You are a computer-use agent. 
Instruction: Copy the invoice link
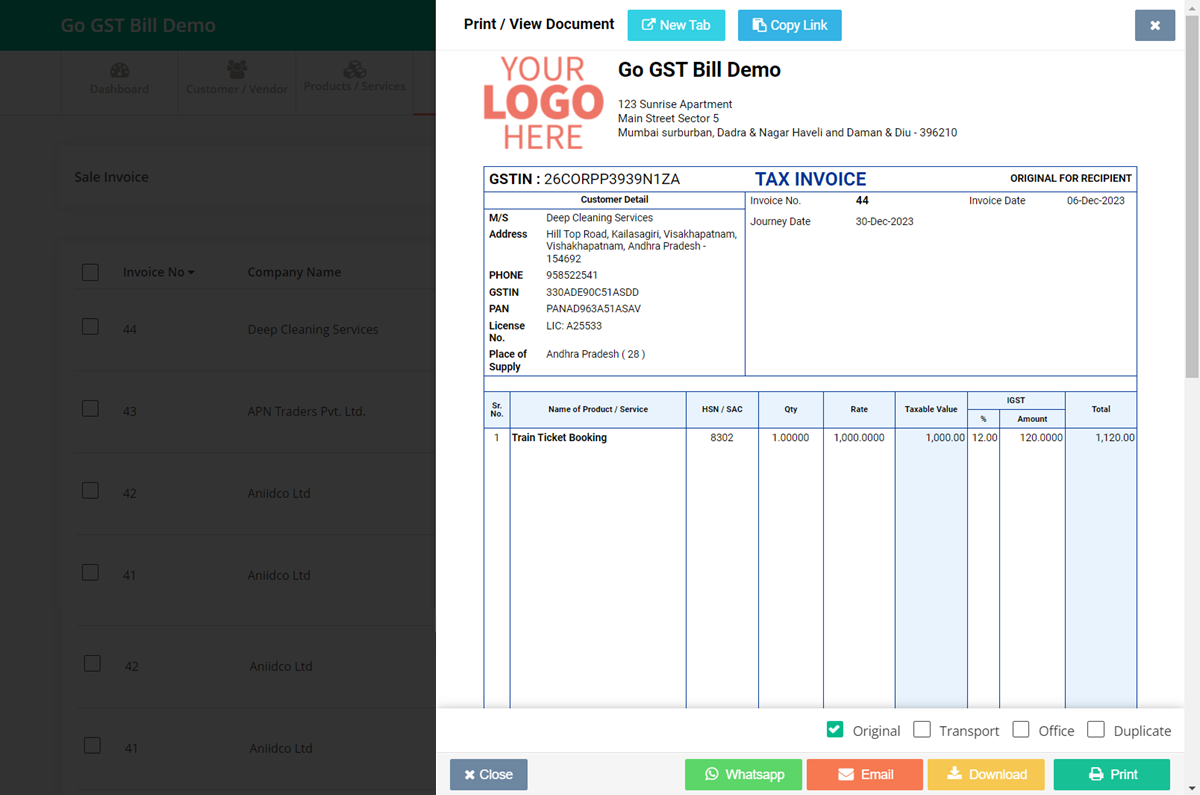pyautogui.click(x=789, y=25)
